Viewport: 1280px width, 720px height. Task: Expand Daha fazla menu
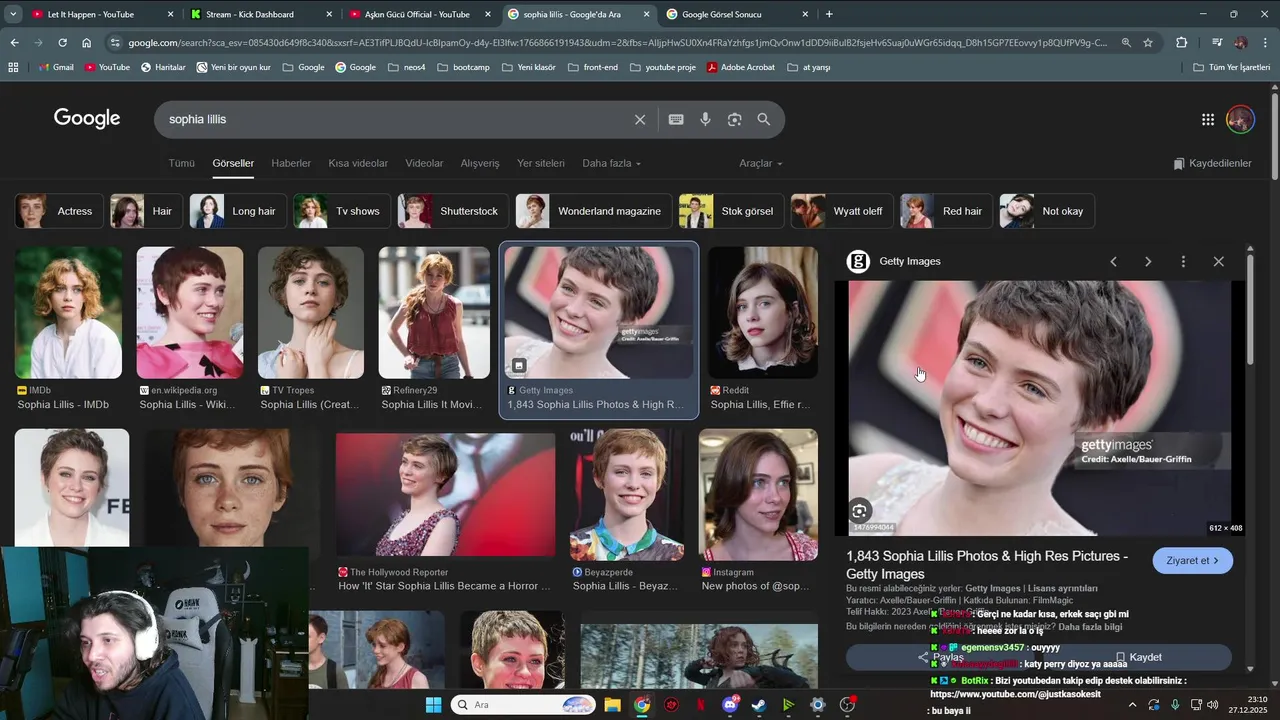pos(611,163)
